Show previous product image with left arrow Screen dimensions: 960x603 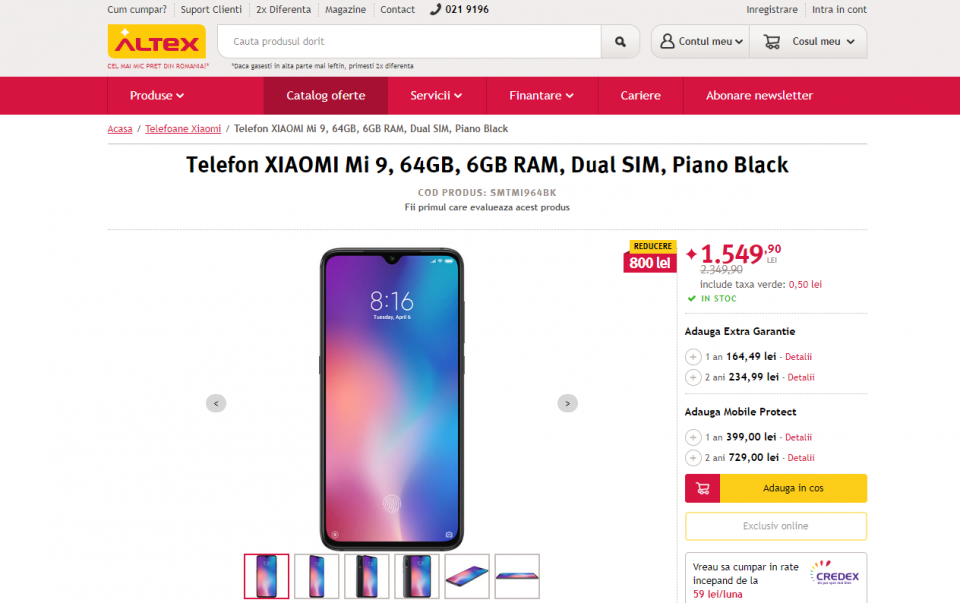point(216,403)
